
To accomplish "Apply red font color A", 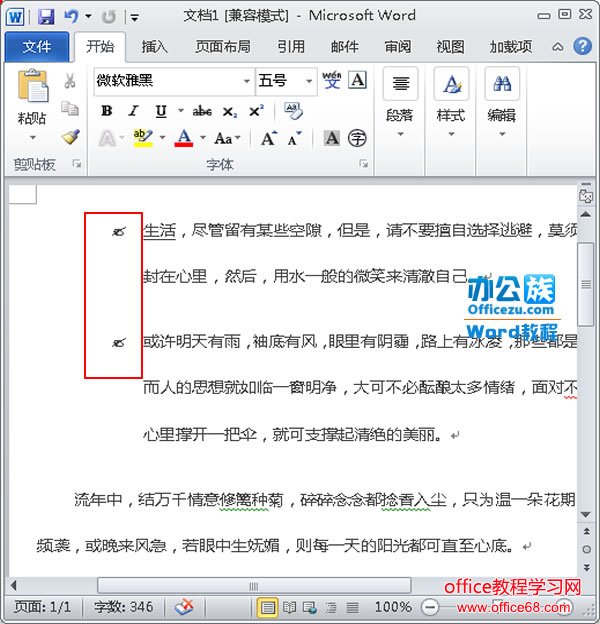I will pyautogui.click(x=184, y=138).
